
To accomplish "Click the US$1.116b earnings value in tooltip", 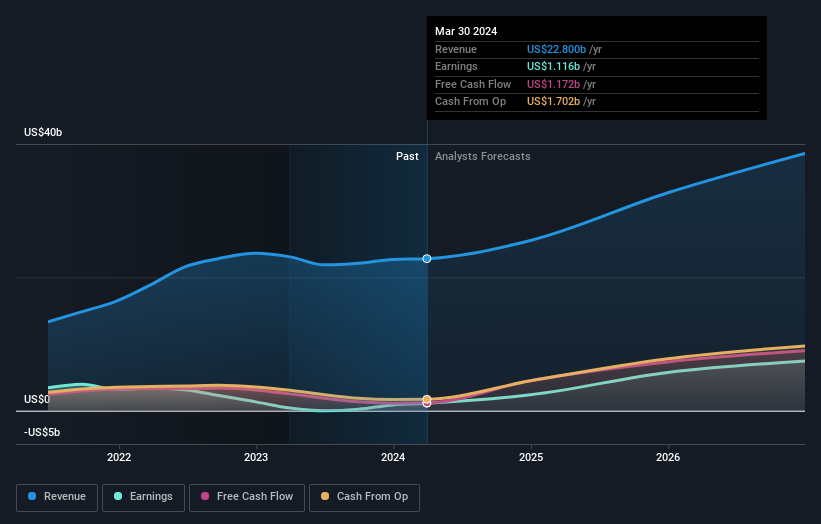I will click(553, 66).
